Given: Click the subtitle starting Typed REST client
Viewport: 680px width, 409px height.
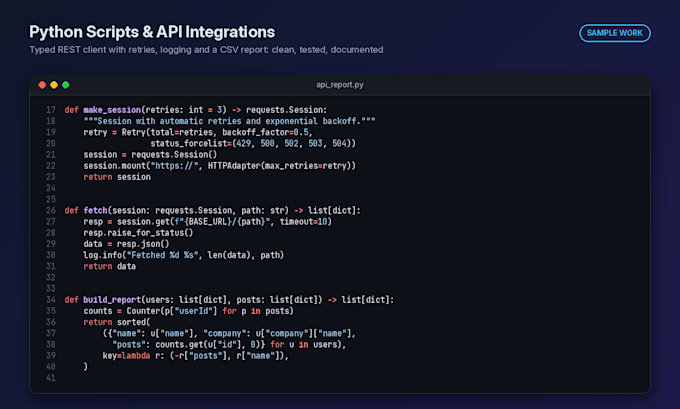Looking at the screenshot, I should (x=206, y=49).
